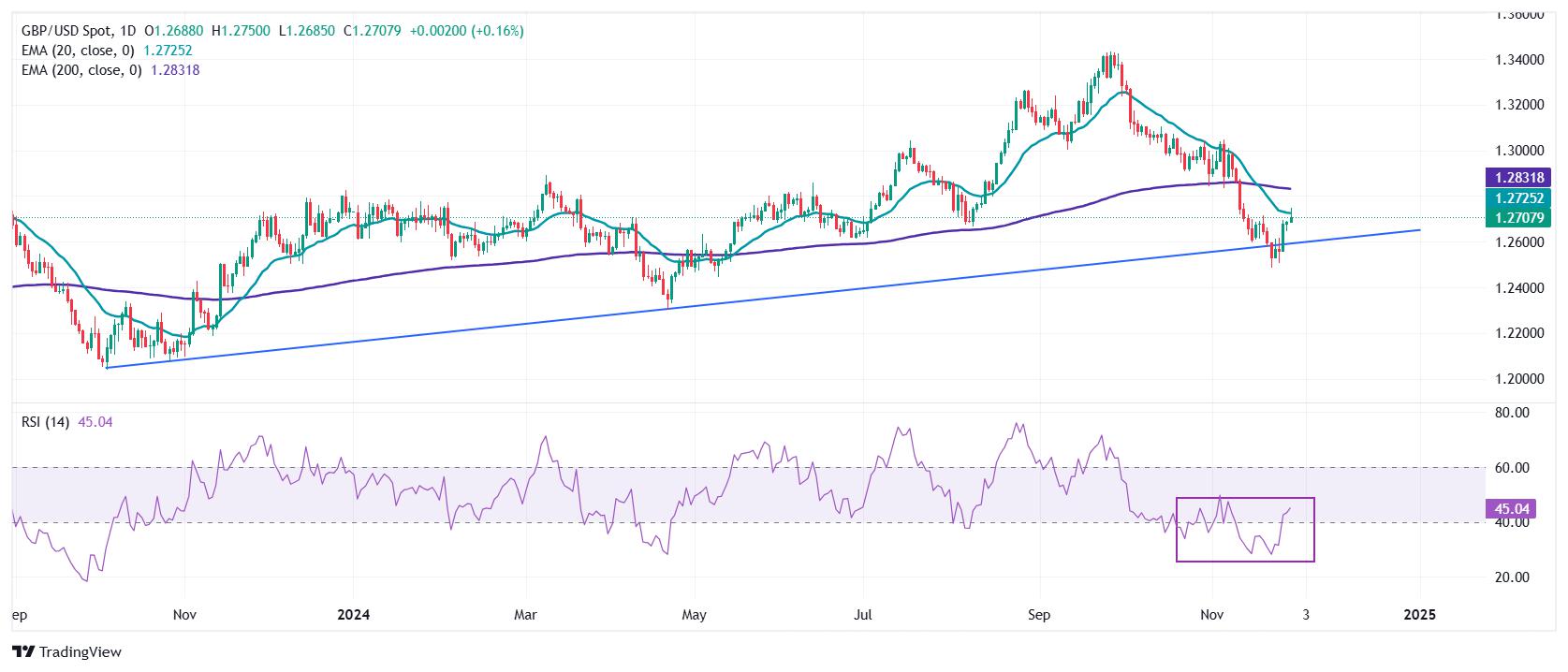Click the 45.04 RSI value tag
The image size is (1568, 672).
click(1512, 509)
